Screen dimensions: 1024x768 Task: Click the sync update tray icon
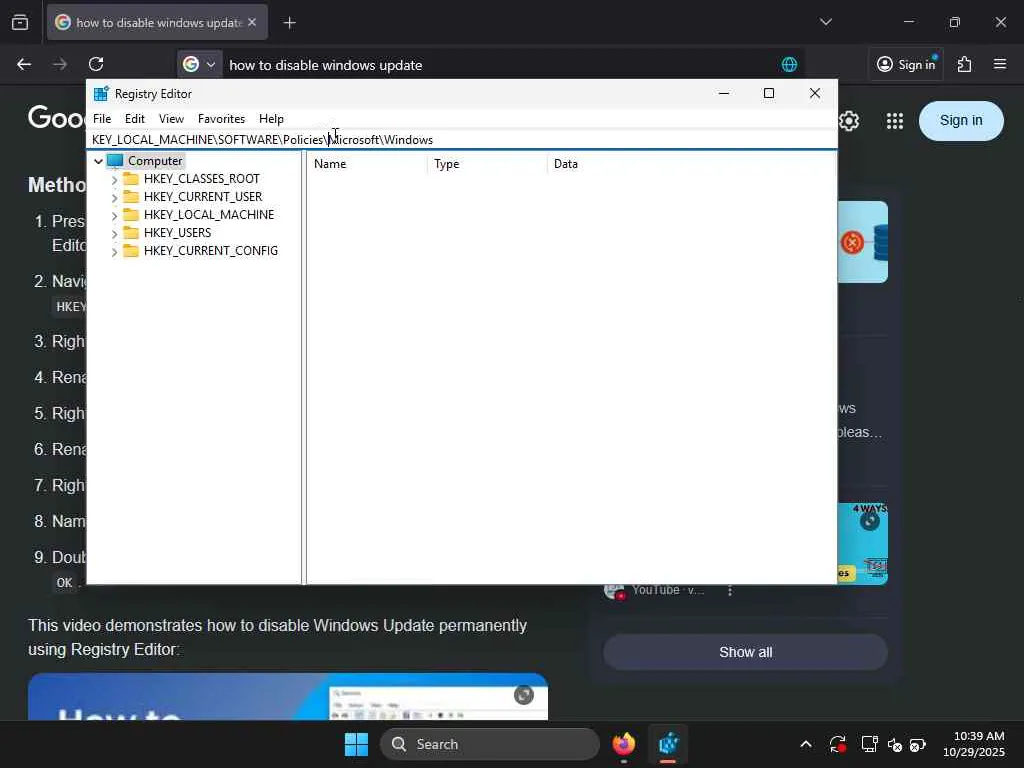[x=838, y=744]
